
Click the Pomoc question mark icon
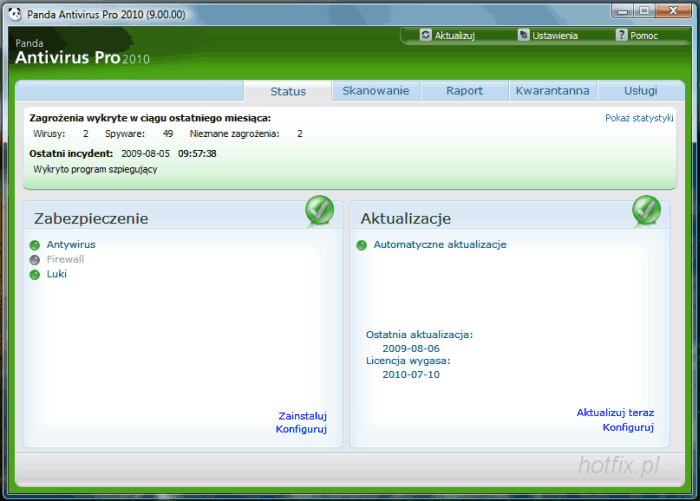[621, 35]
